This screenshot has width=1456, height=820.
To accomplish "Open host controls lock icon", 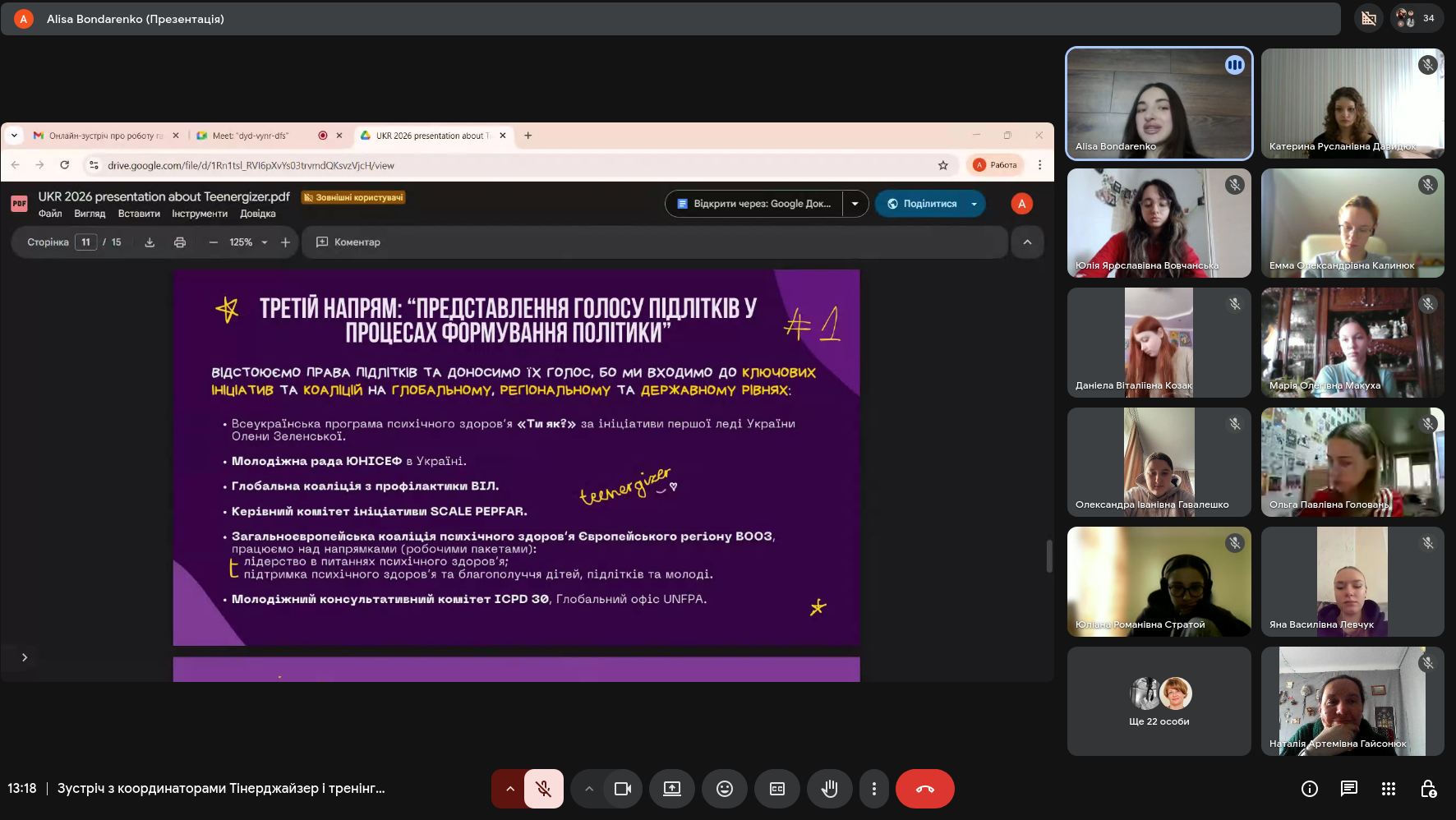I will (x=1428, y=789).
